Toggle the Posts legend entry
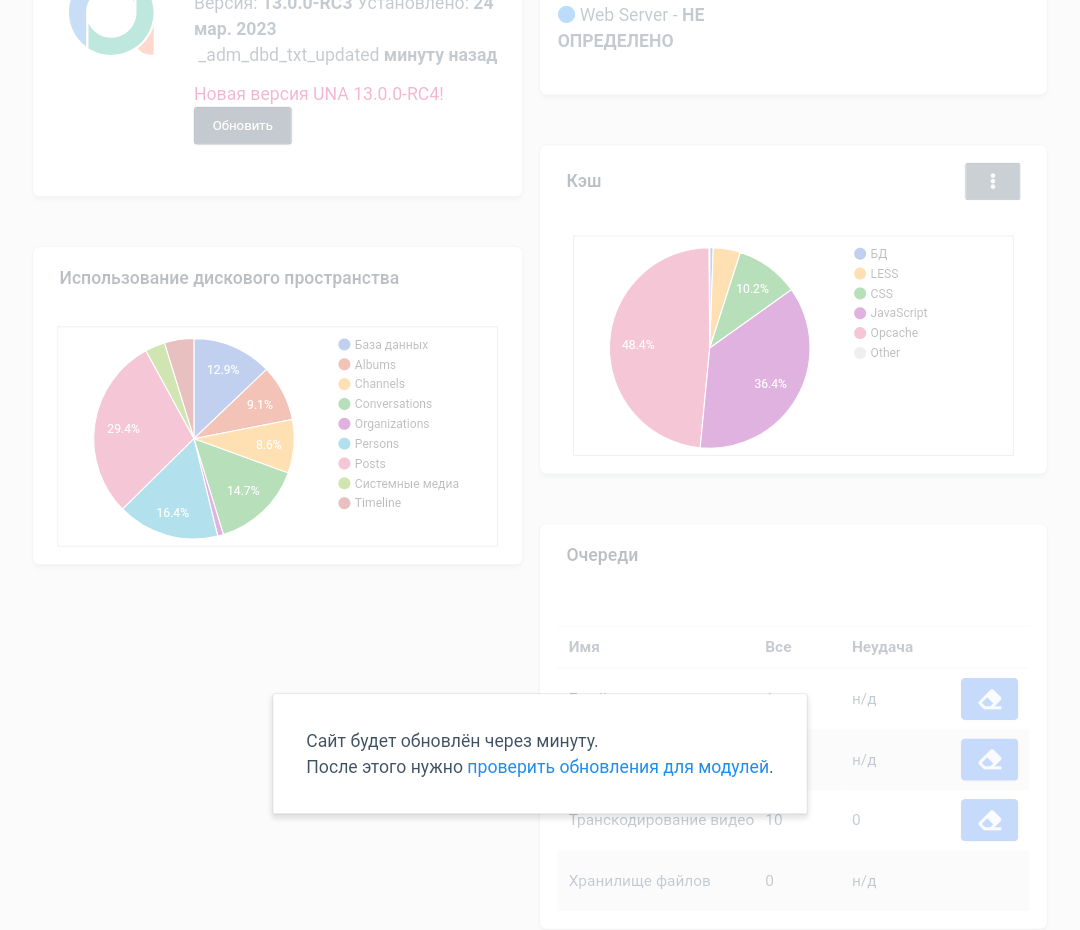1080x930 pixels. [370, 464]
